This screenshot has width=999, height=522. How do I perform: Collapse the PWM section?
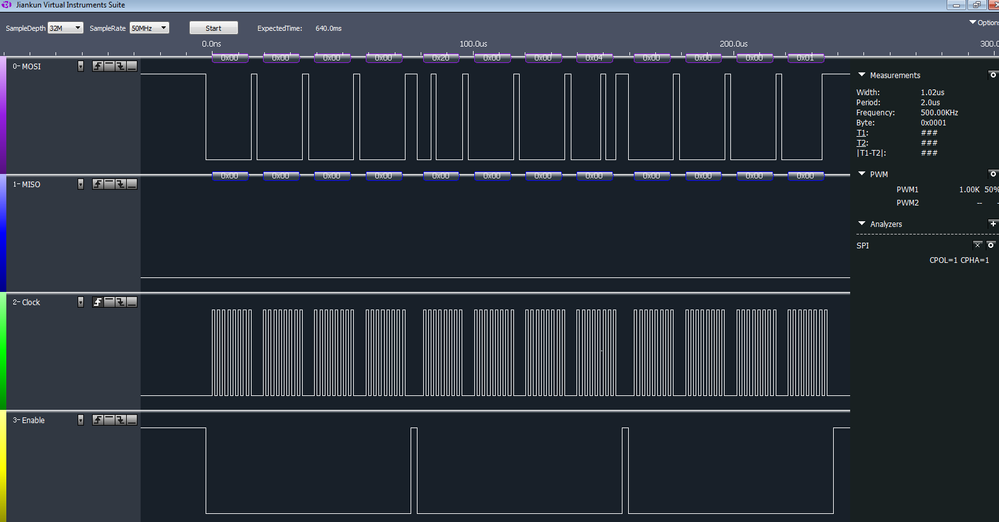[861, 173]
